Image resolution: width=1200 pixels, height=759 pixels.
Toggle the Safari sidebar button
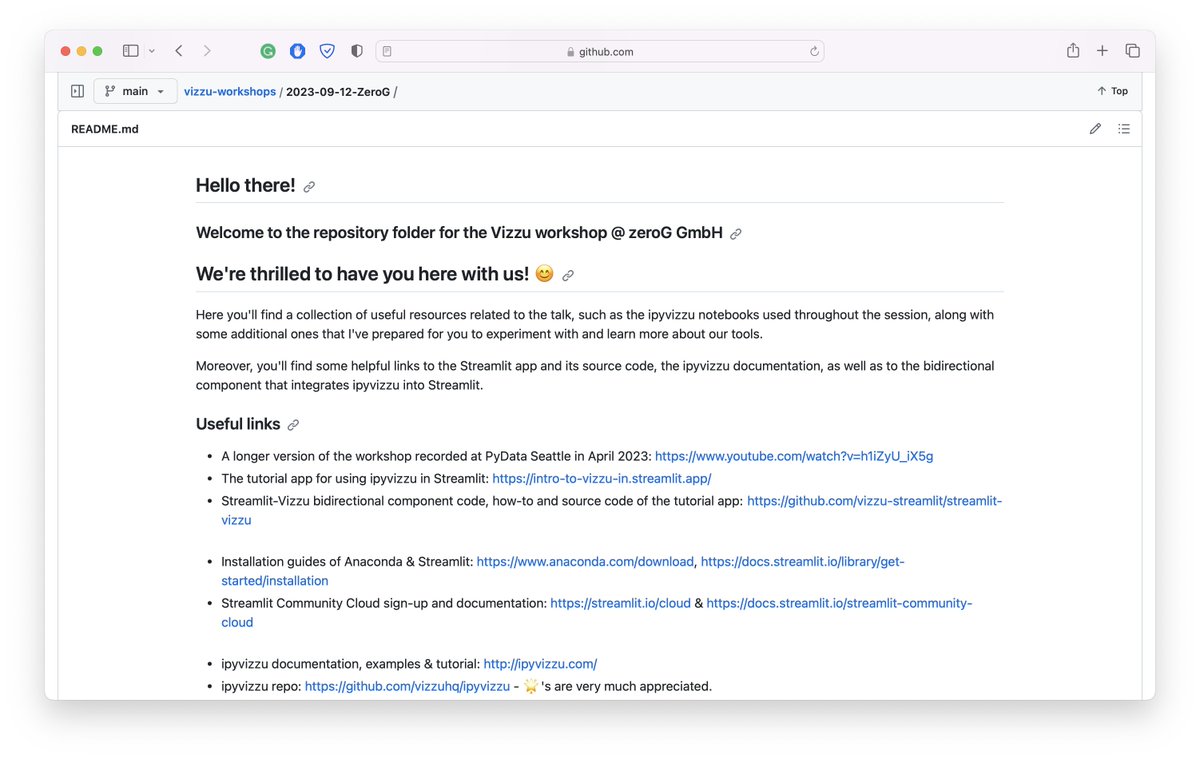pos(130,51)
